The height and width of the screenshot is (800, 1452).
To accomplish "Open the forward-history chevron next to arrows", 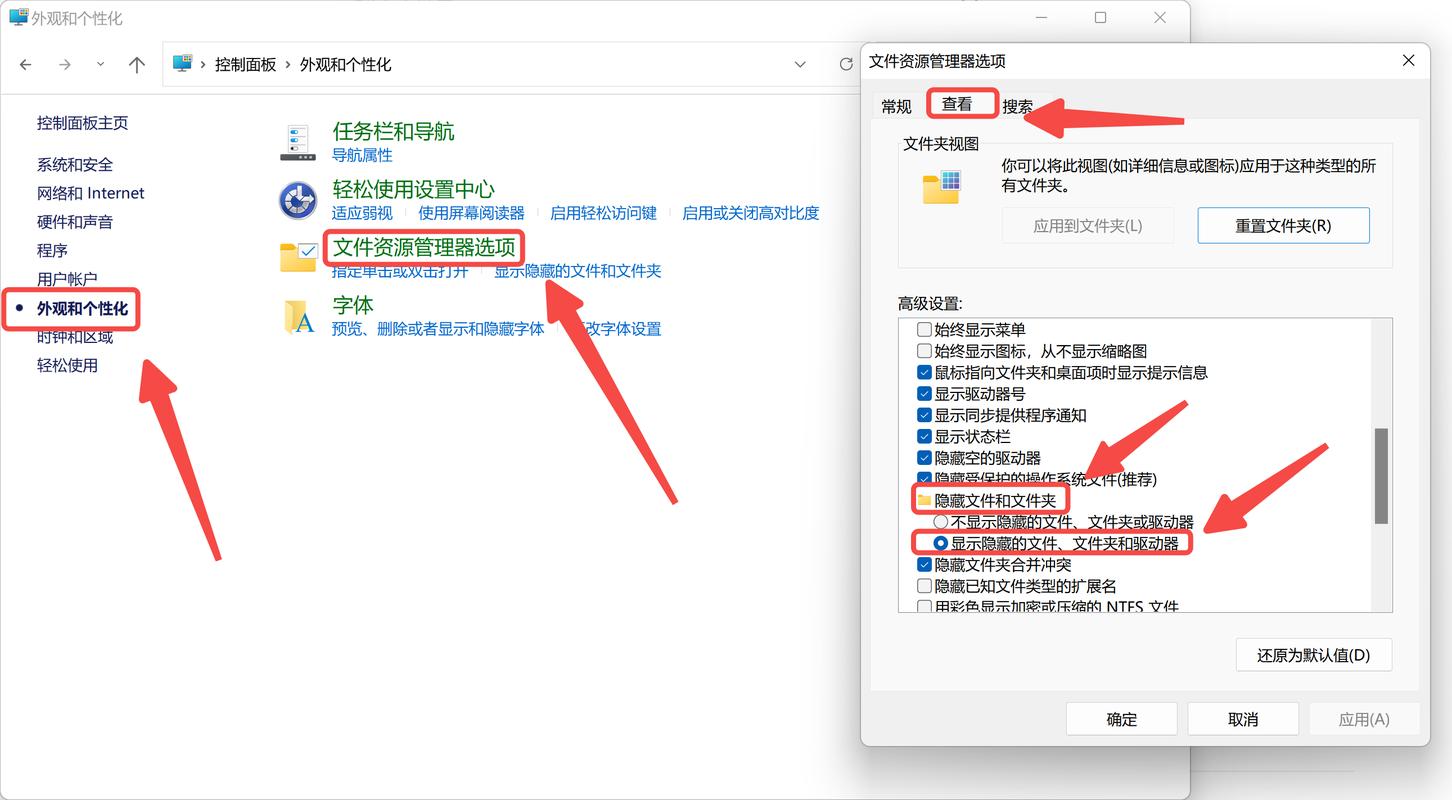I will pyautogui.click(x=100, y=64).
